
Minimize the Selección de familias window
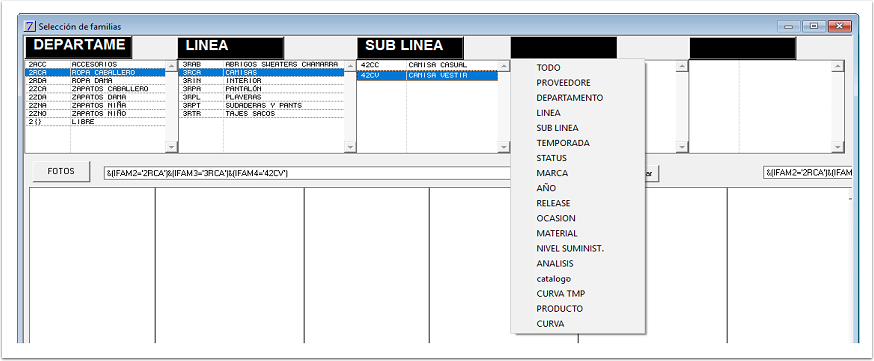click(789, 26)
